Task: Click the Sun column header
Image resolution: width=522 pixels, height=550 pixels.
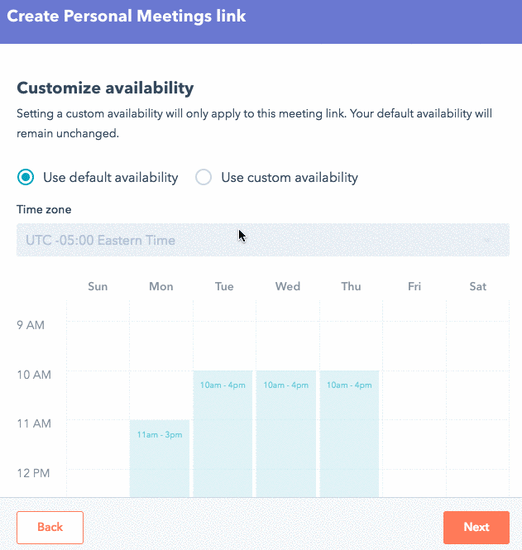Action: 98,286
